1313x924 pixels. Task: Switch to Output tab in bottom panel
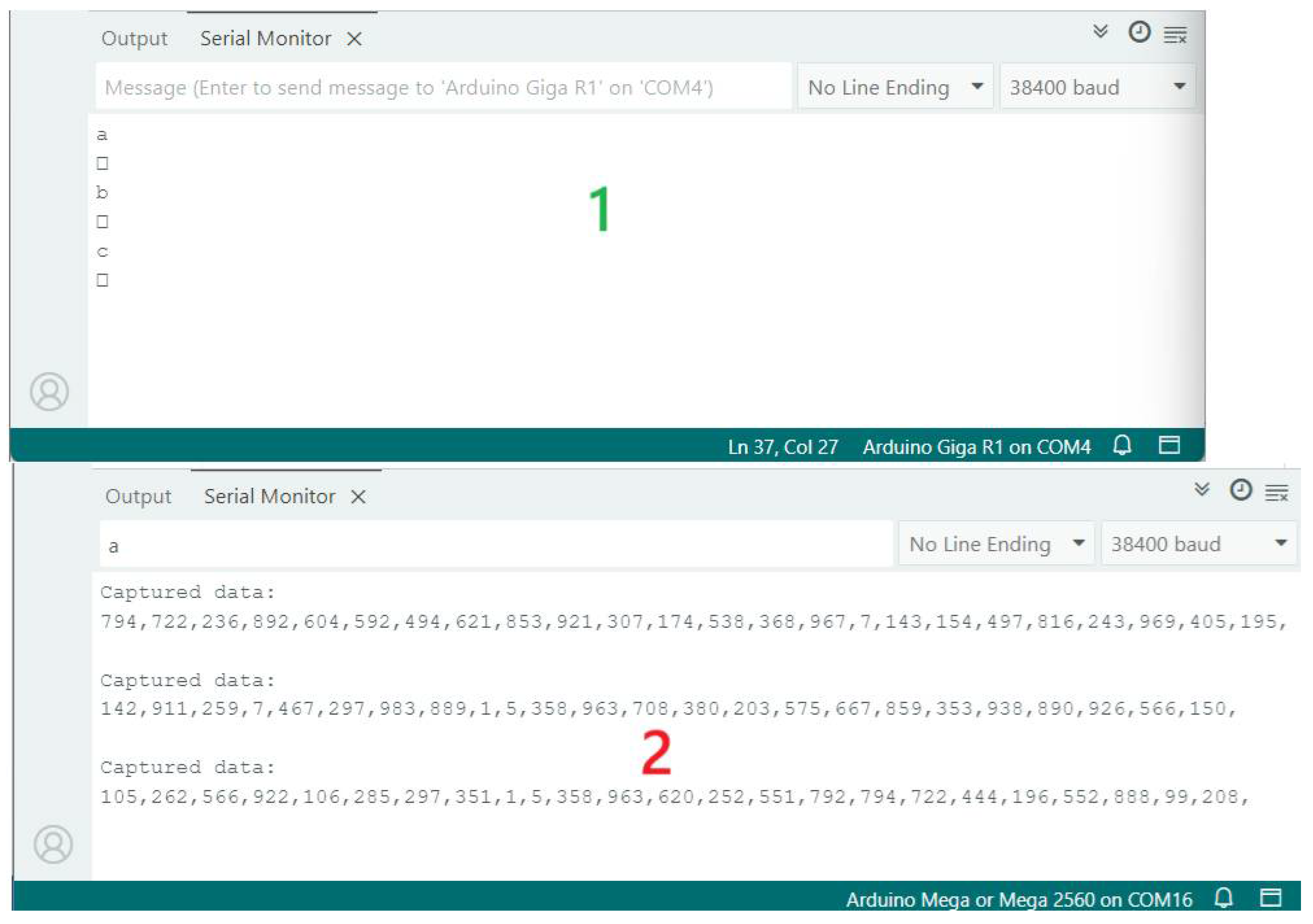click(x=139, y=497)
